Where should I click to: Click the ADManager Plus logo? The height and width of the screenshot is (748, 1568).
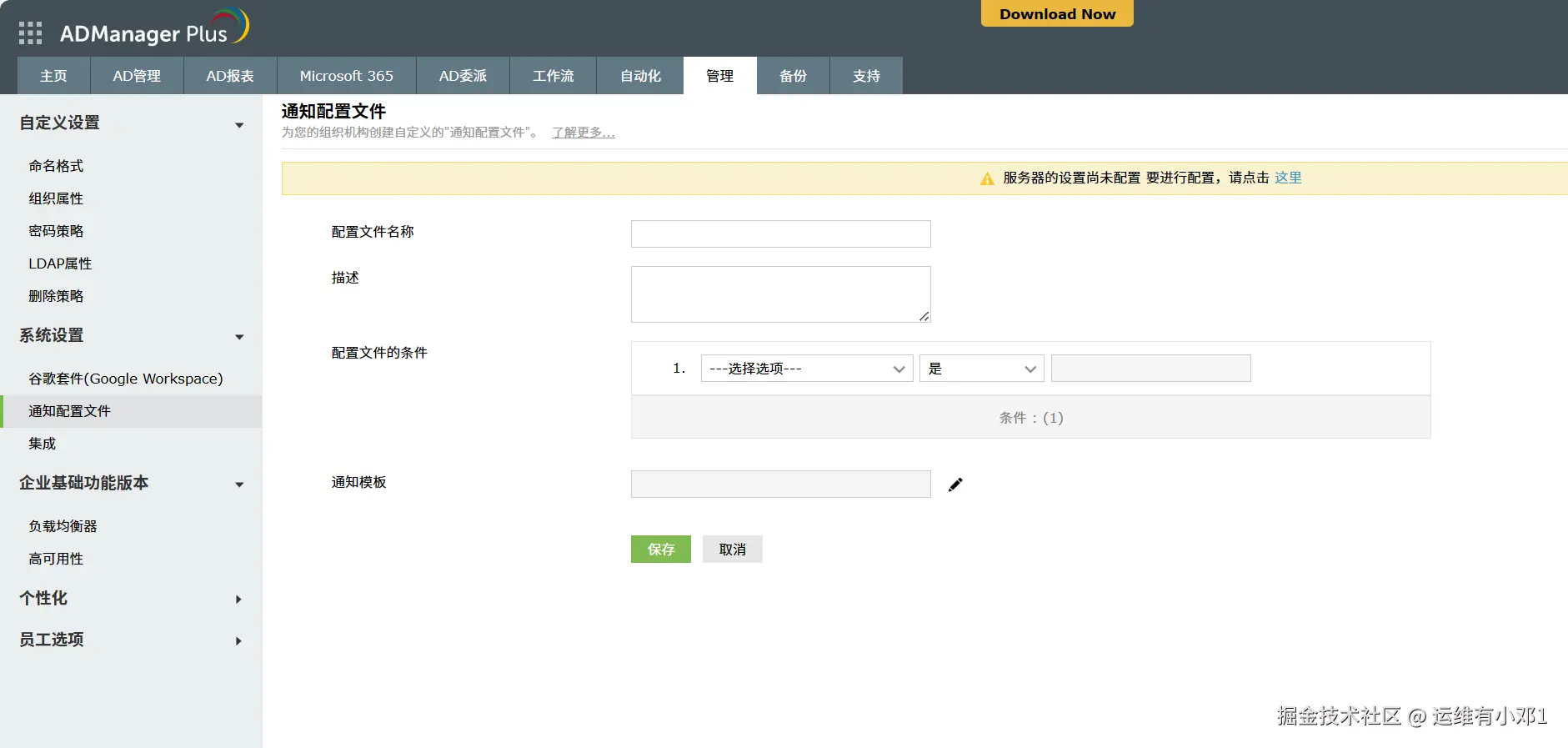point(154,28)
